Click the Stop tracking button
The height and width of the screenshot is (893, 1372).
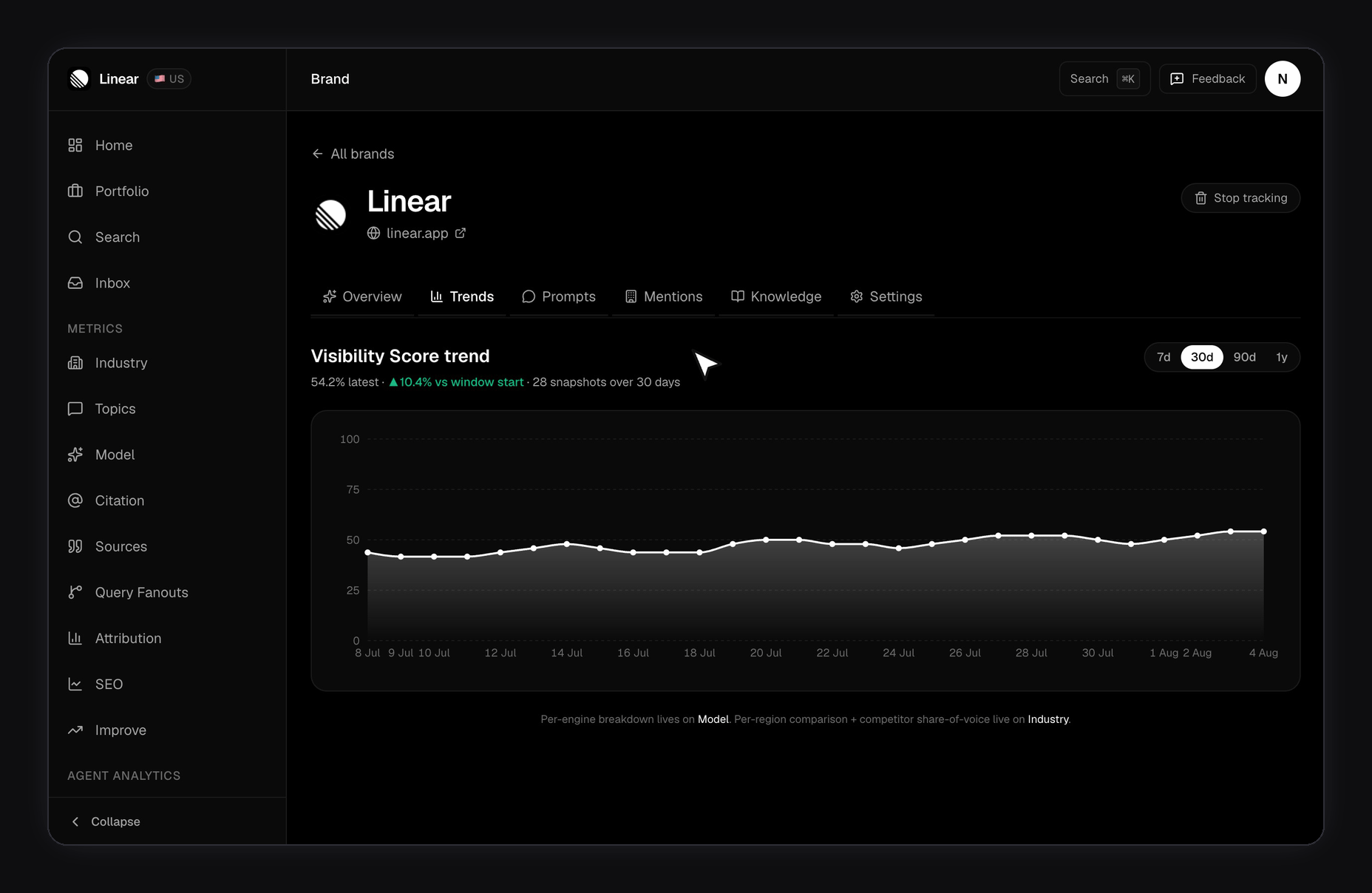[x=1240, y=198]
